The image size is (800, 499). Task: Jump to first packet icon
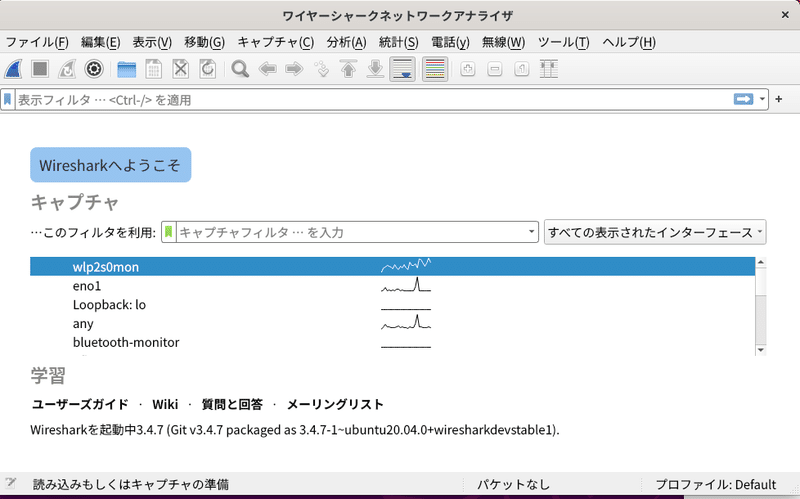[x=348, y=69]
